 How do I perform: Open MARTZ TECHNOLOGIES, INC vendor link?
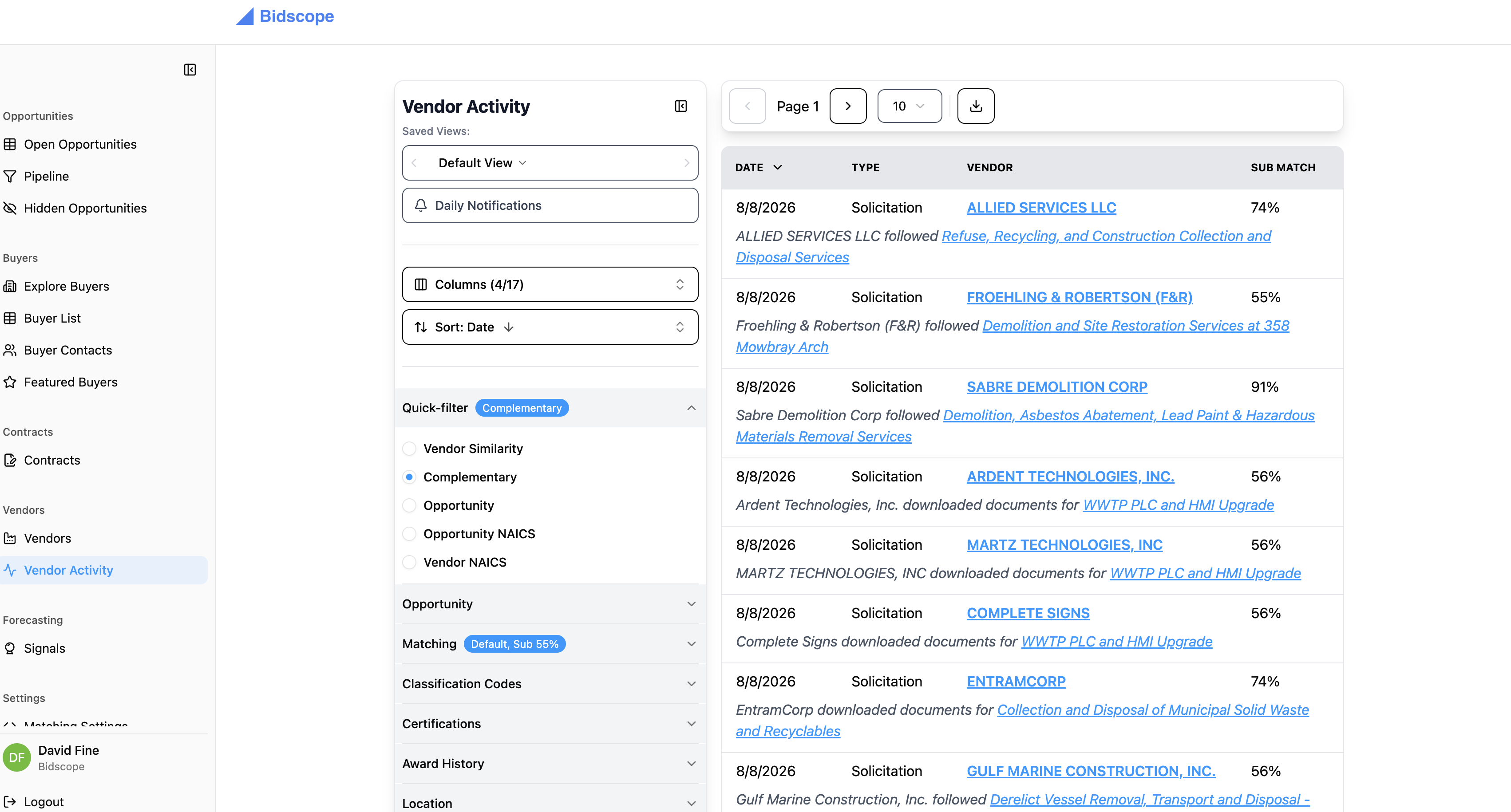[1064, 544]
